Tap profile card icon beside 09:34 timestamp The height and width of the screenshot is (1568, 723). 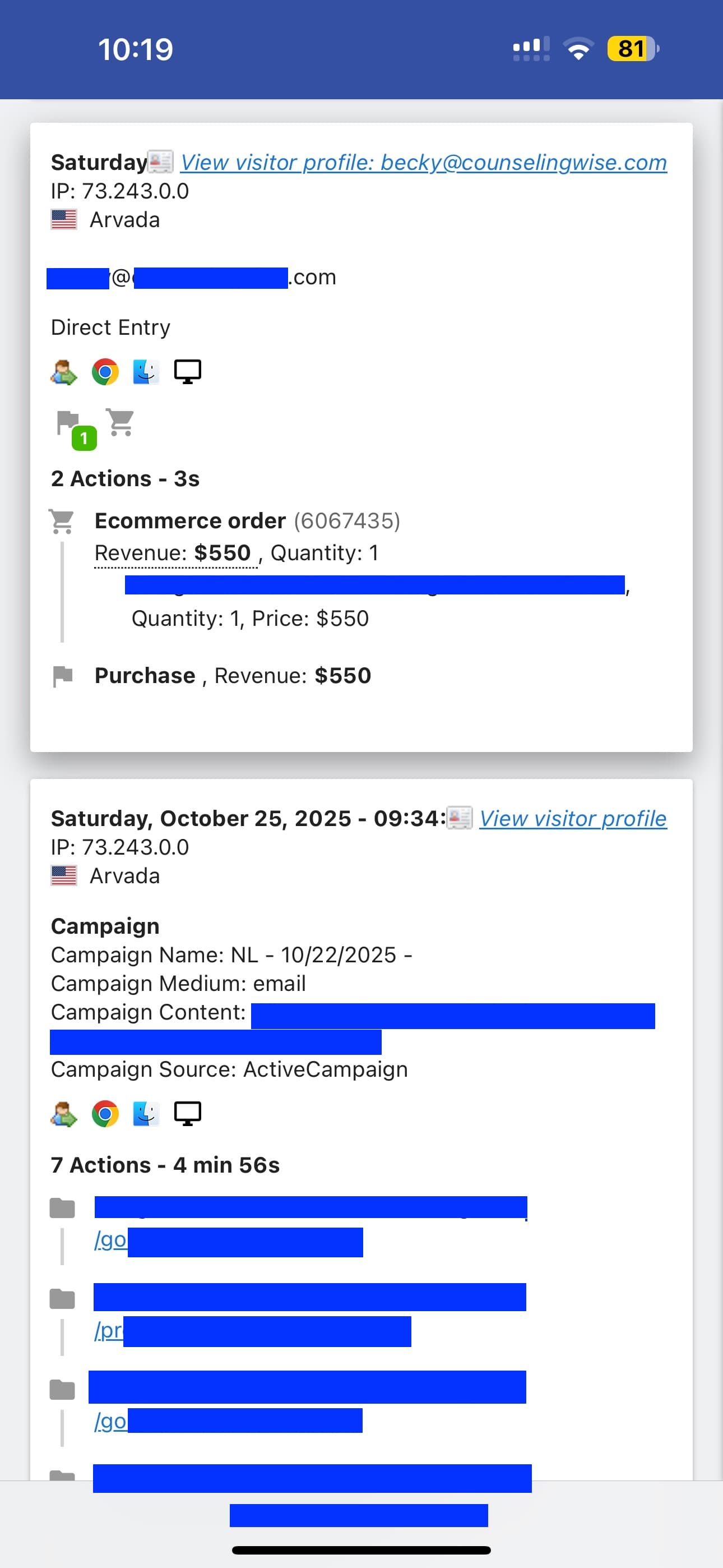[460, 818]
